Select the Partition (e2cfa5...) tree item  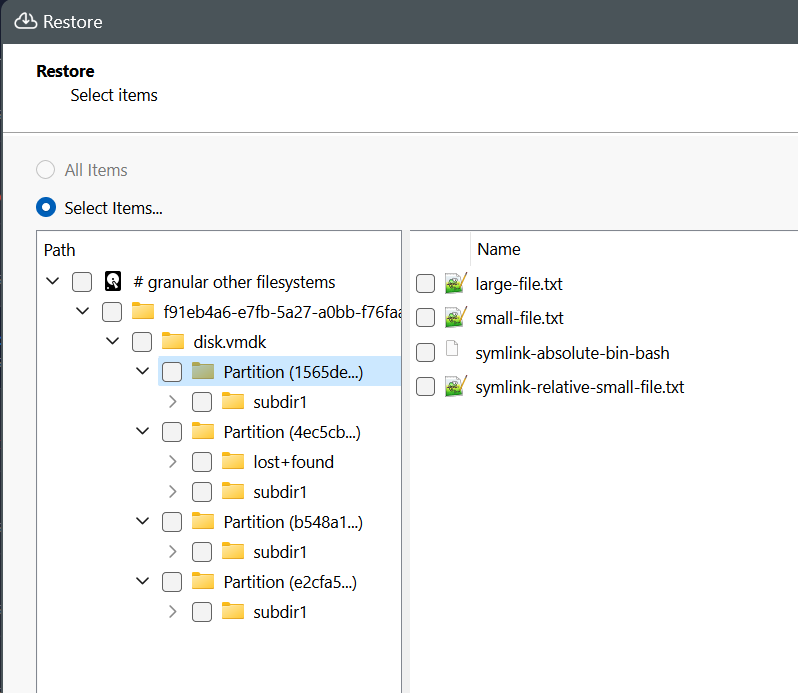point(291,582)
